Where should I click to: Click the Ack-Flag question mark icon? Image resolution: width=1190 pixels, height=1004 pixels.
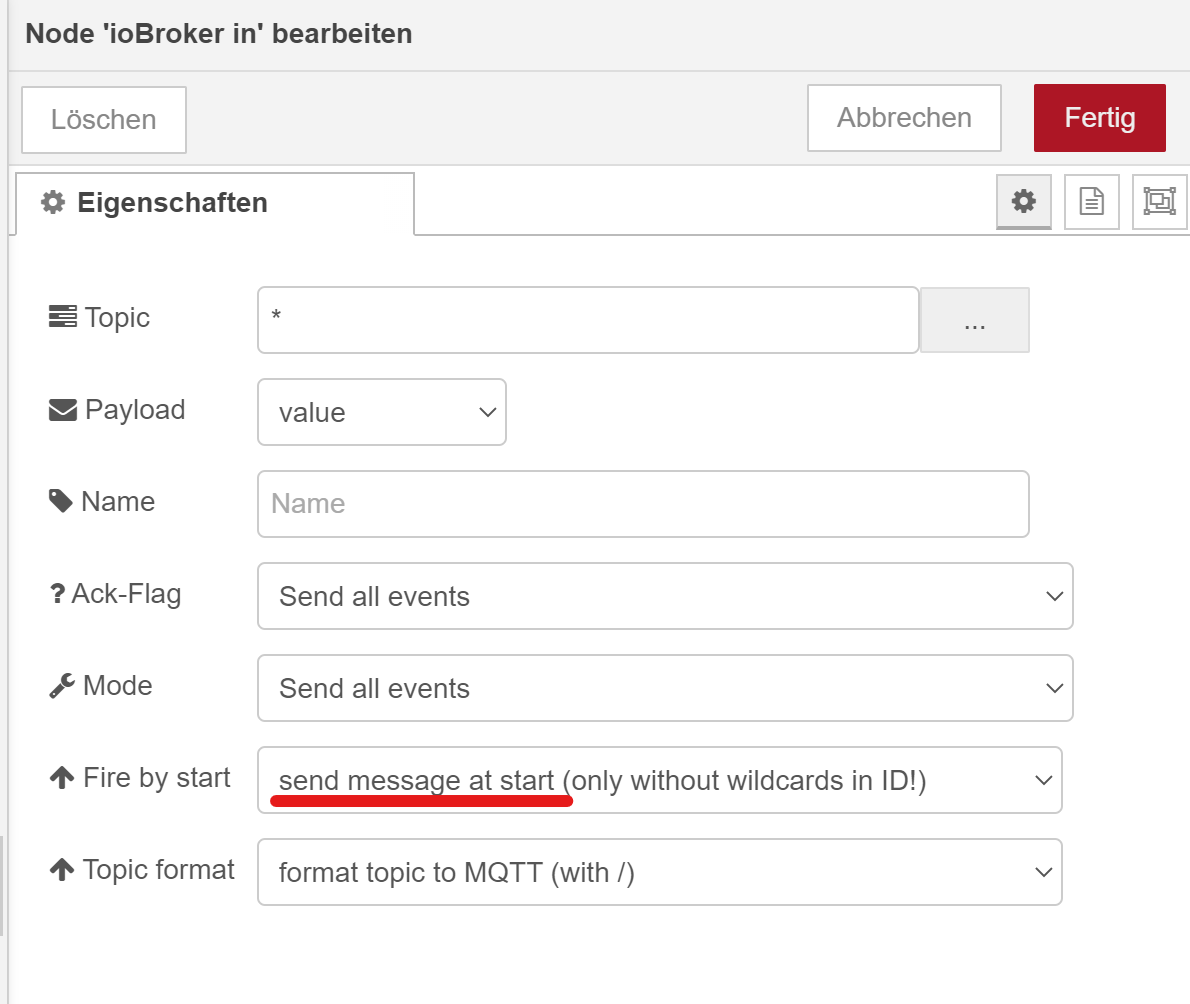[57, 593]
